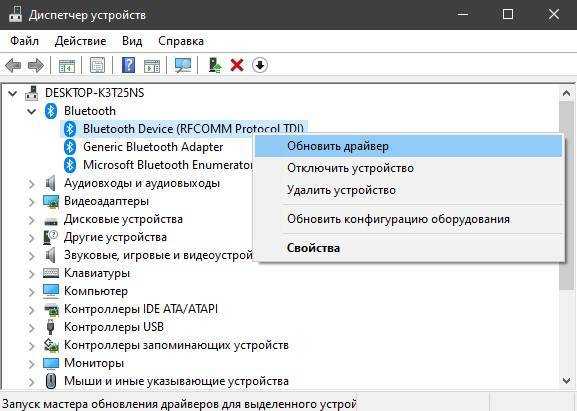Image resolution: width=577 pixels, height=411 pixels.
Task: Click the red X uninstall device icon
Action: click(x=237, y=65)
